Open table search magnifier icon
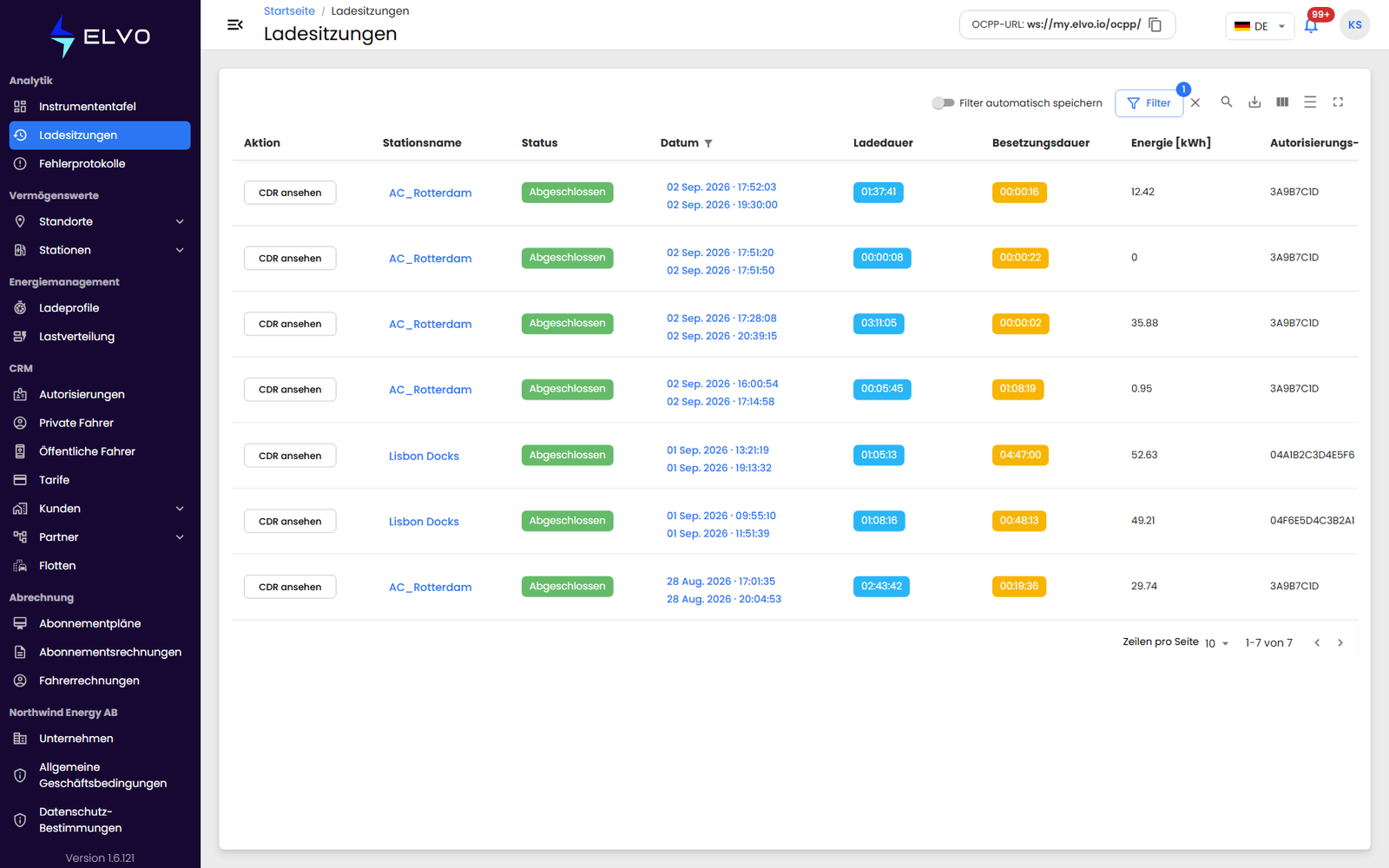The image size is (1389, 868). click(1227, 102)
